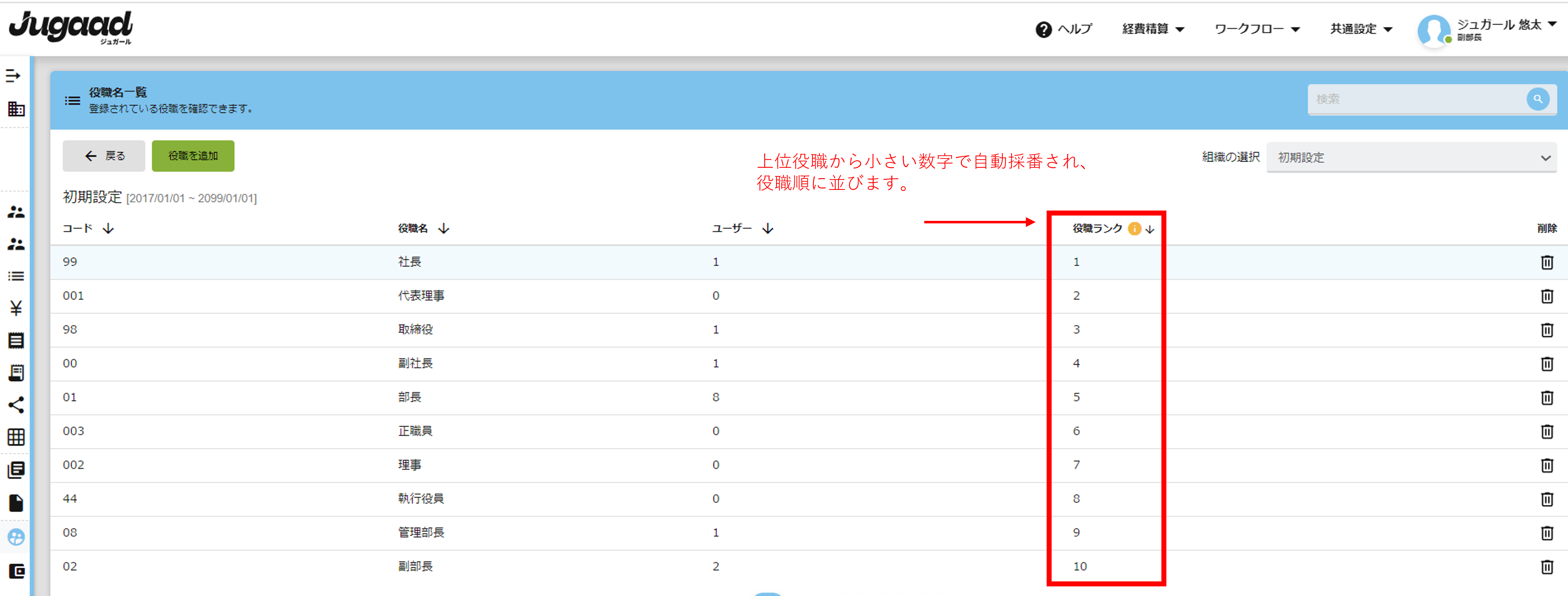Click the stacked documents sidebar icon
Screen dimensions: 1568x596
[x=16, y=470]
